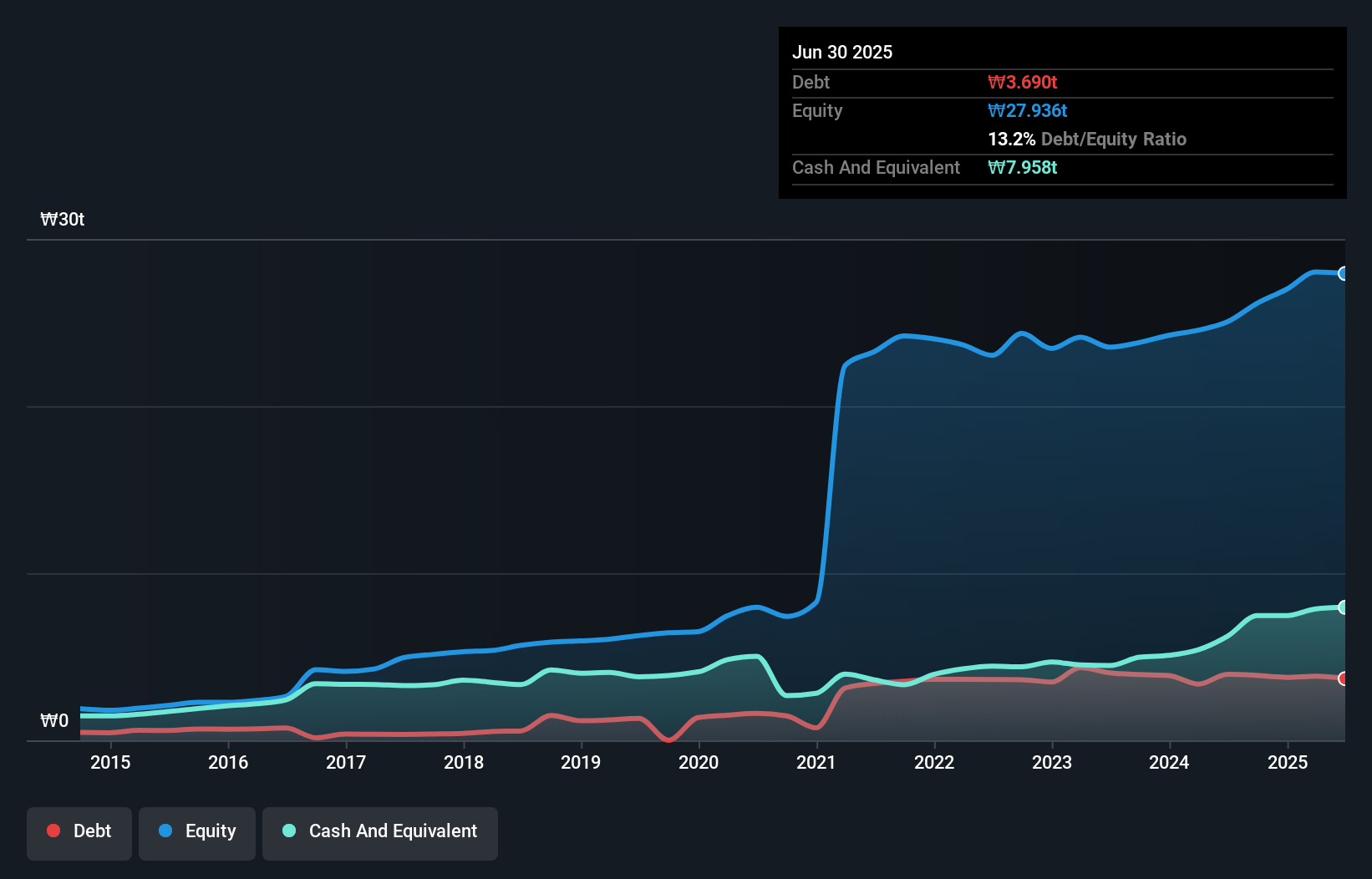Click the blue Equity endpoint marker

coord(1343,273)
